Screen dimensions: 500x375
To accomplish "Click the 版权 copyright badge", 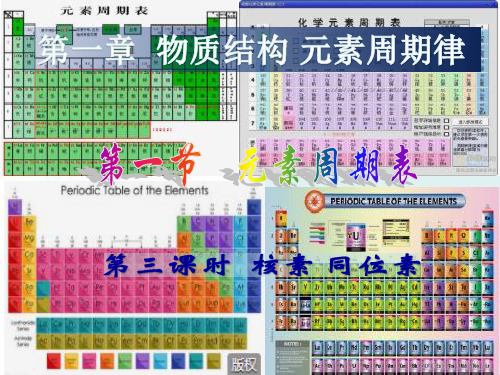I will coord(244,364).
